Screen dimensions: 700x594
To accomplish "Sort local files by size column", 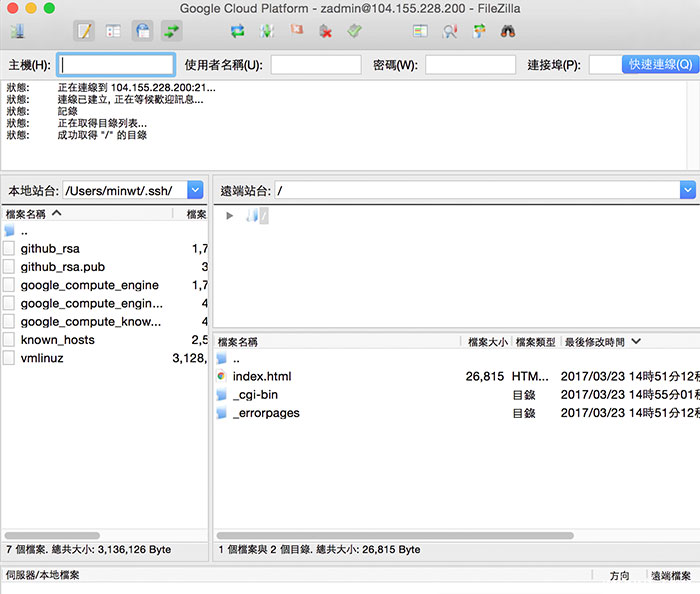I will (x=191, y=214).
